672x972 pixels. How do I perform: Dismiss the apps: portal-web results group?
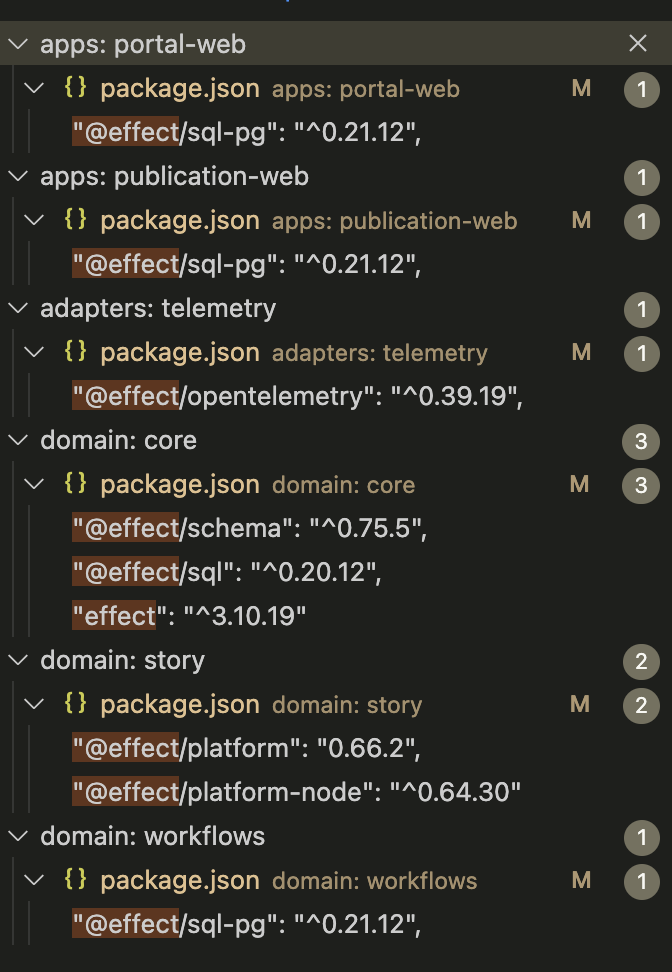[x=638, y=43]
